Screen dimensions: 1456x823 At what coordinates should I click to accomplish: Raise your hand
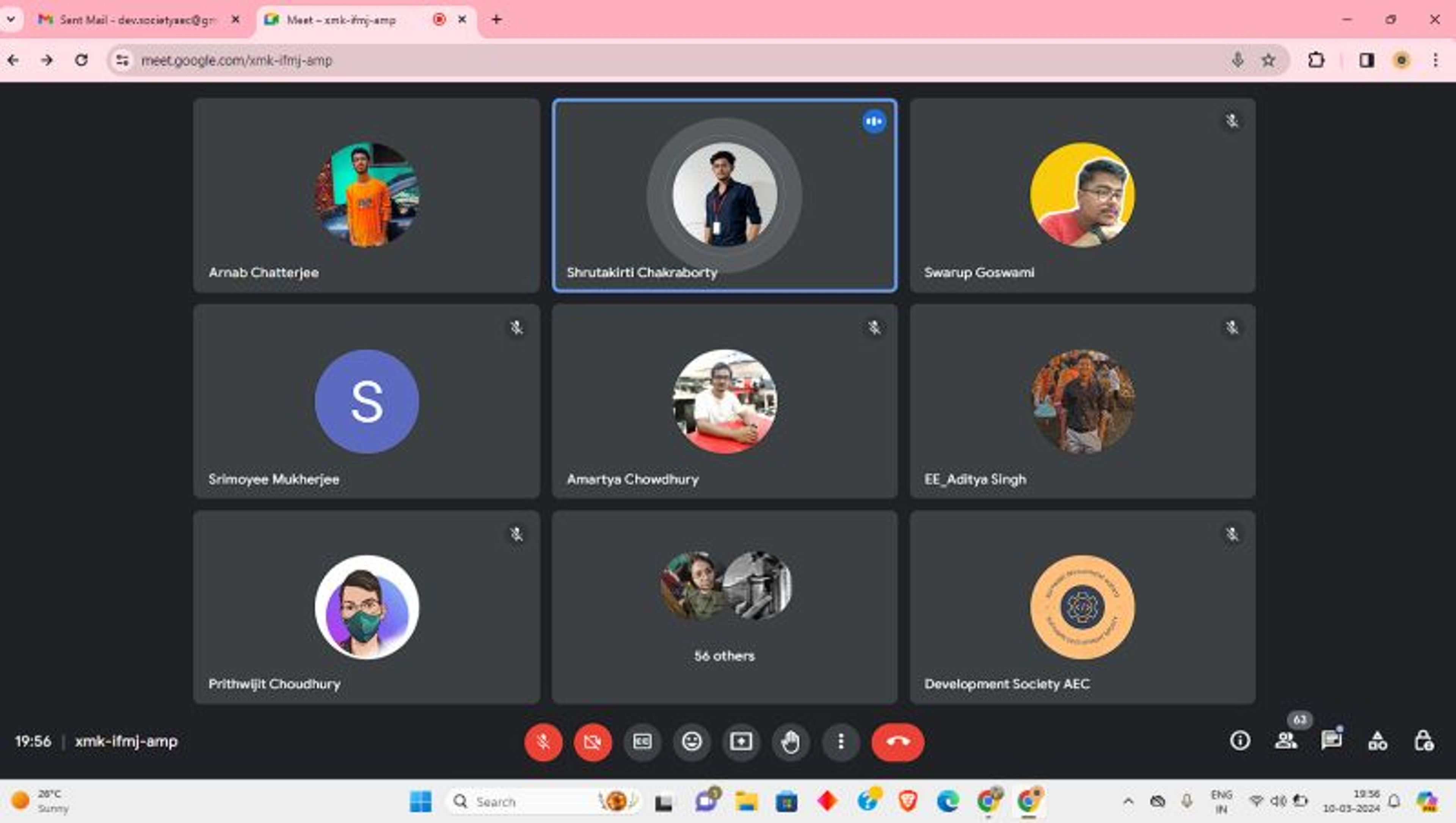coord(791,741)
